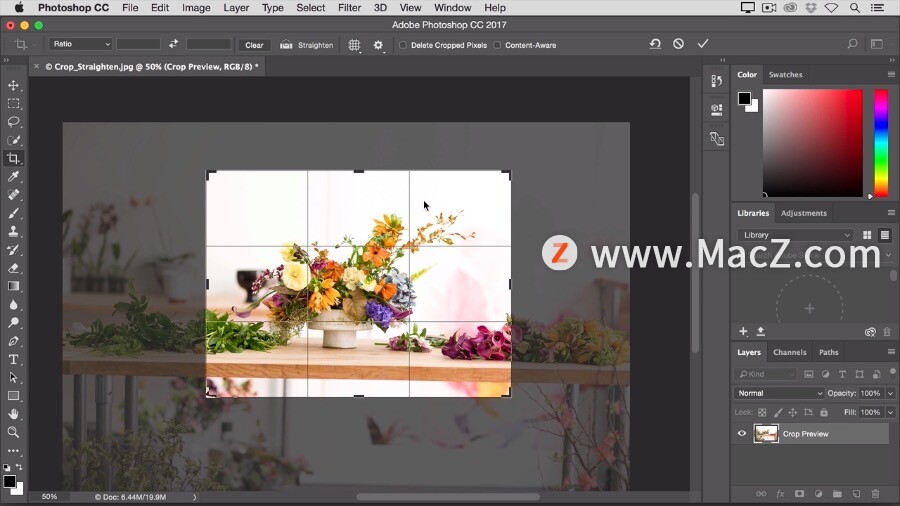Select the Blur tool
The width and height of the screenshot is (900, 506).
click(13, 305)
